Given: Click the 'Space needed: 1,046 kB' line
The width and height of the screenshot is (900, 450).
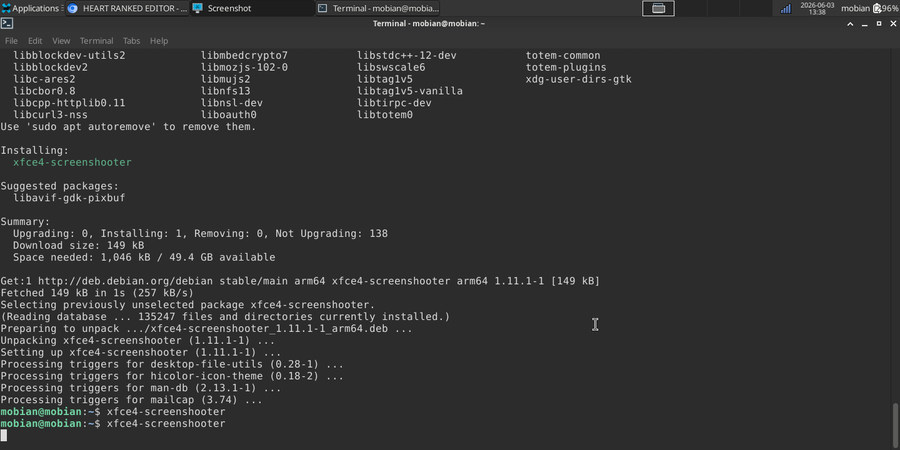Looking at the screenshot, I should pyautogui.click(x=144, y=258).
